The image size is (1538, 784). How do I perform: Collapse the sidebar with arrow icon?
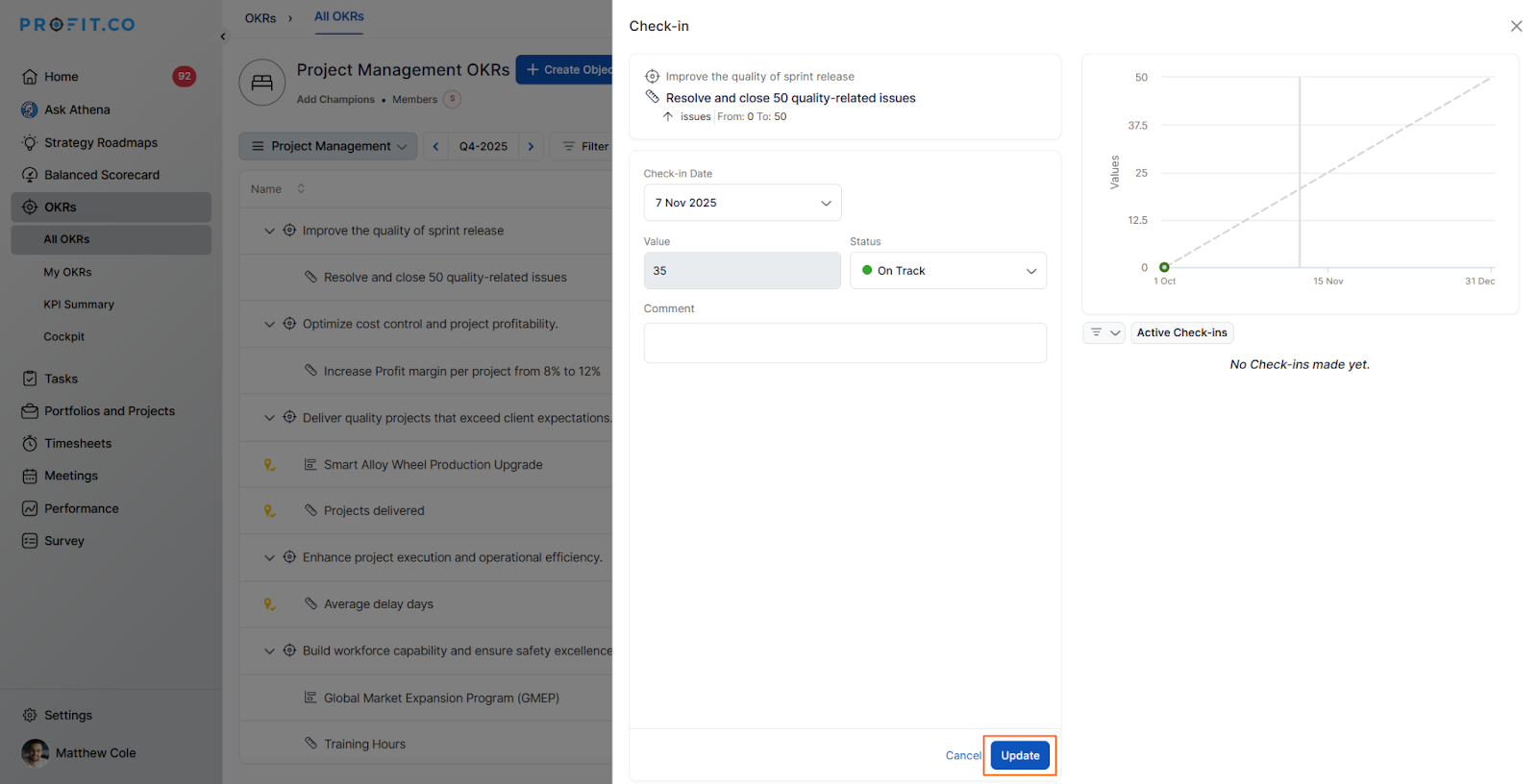pos(223,37)
